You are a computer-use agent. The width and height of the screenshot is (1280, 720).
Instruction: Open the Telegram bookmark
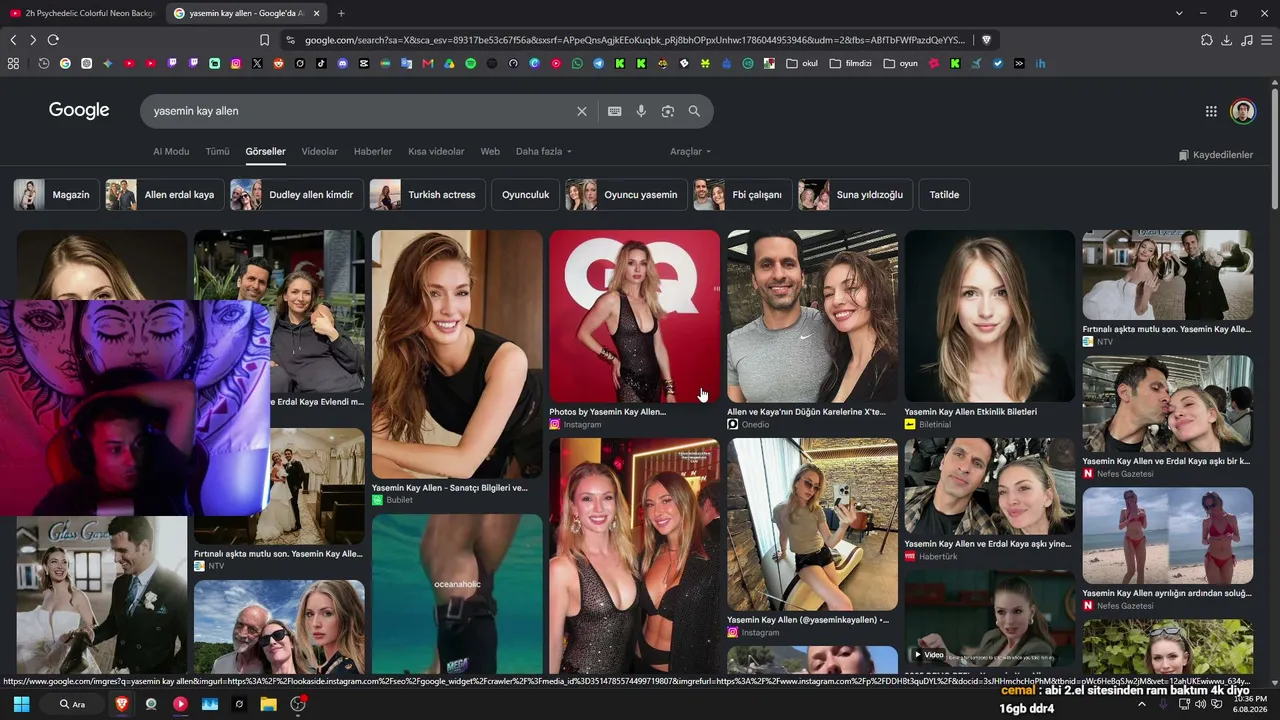pos(598,63)
